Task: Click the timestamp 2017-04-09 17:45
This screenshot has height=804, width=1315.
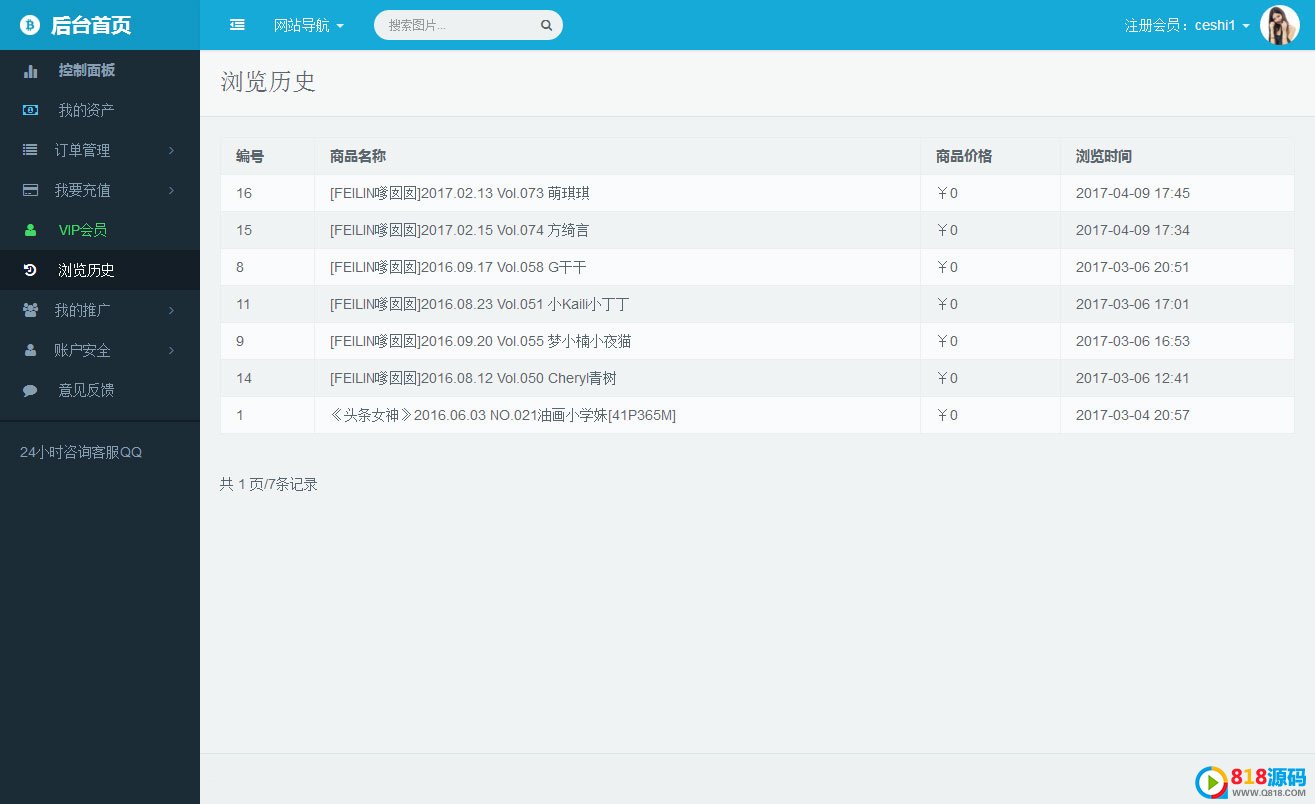Action: [x=1133, y=193]
